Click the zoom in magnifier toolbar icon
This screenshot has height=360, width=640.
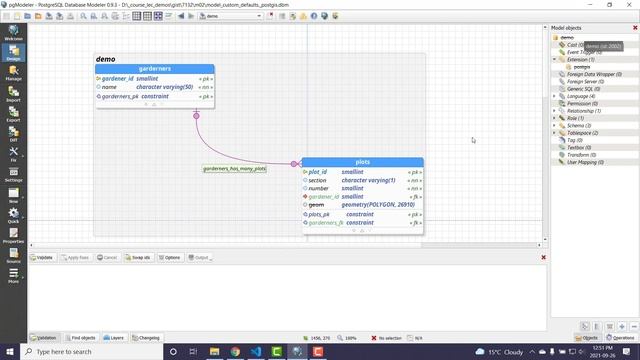tap(83, 16)
